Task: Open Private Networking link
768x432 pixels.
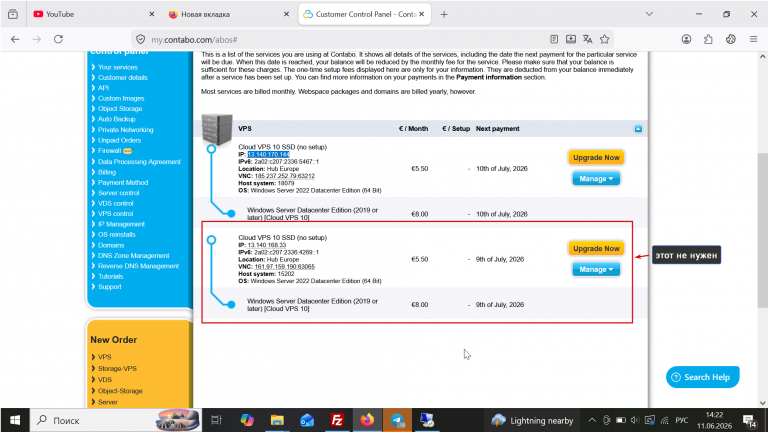Action: [x=125, y=130]
